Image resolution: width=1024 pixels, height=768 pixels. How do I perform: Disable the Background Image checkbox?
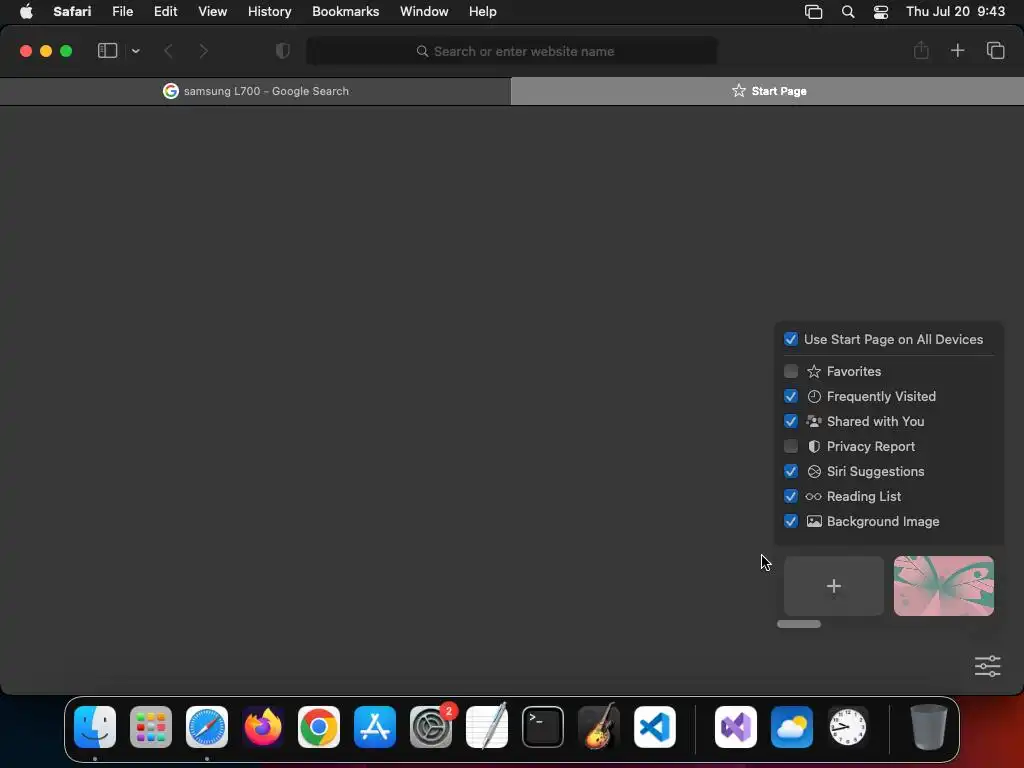click(x=791, y=521)
